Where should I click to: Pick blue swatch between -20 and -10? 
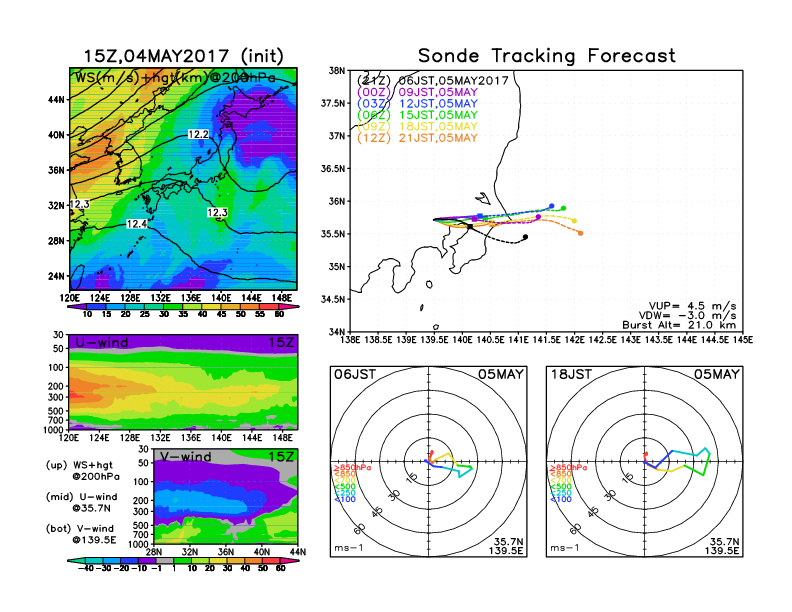tap(129, 560)
